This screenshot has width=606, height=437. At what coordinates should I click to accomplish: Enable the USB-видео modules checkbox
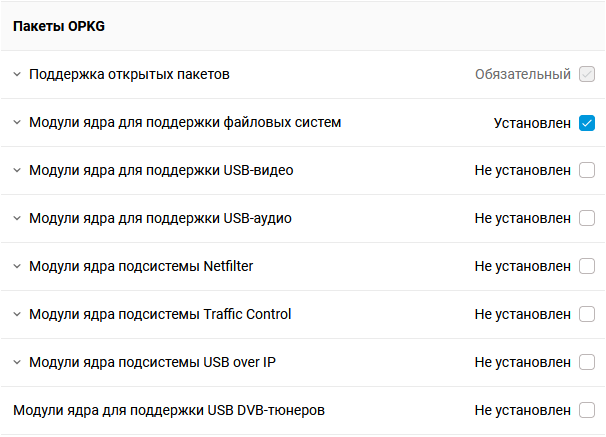point(587,170)
